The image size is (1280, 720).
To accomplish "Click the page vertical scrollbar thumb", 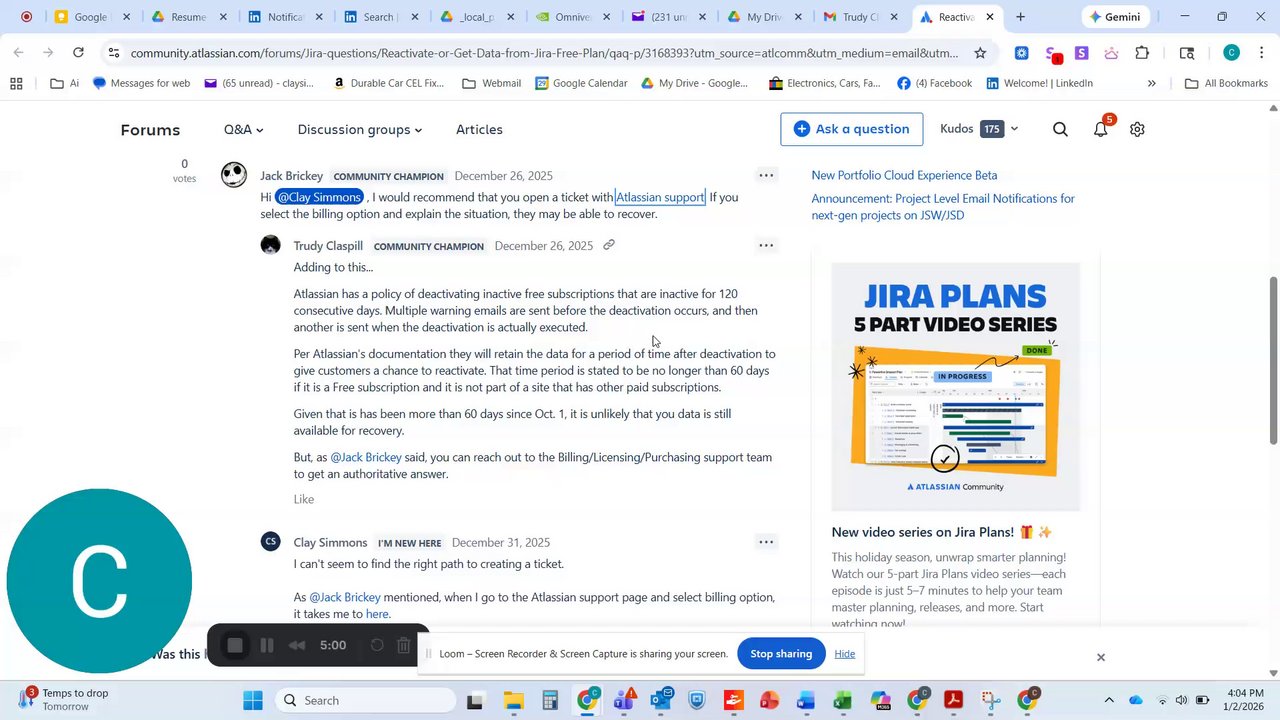I will [x=1273, y=360].
